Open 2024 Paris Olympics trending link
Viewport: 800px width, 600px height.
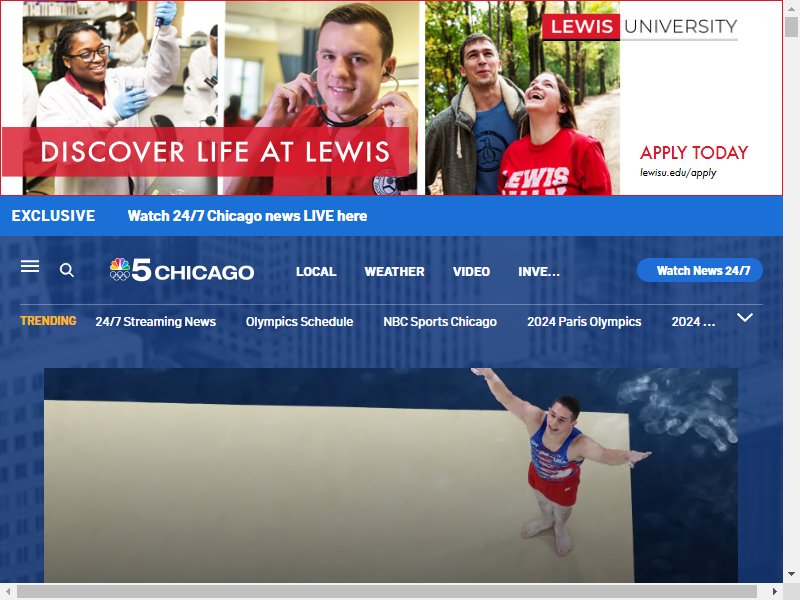tap(584, 321)
